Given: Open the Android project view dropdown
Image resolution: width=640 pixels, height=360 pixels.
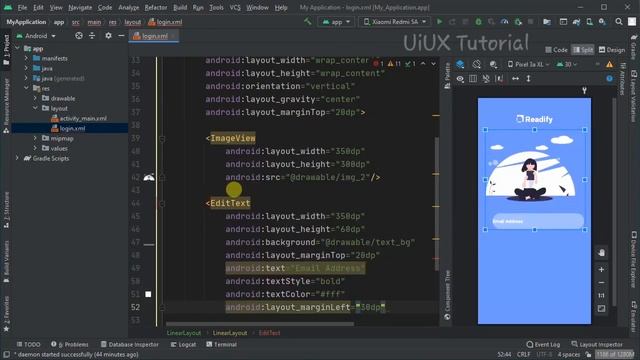Looking at the screenshot, I should [36, 36].
